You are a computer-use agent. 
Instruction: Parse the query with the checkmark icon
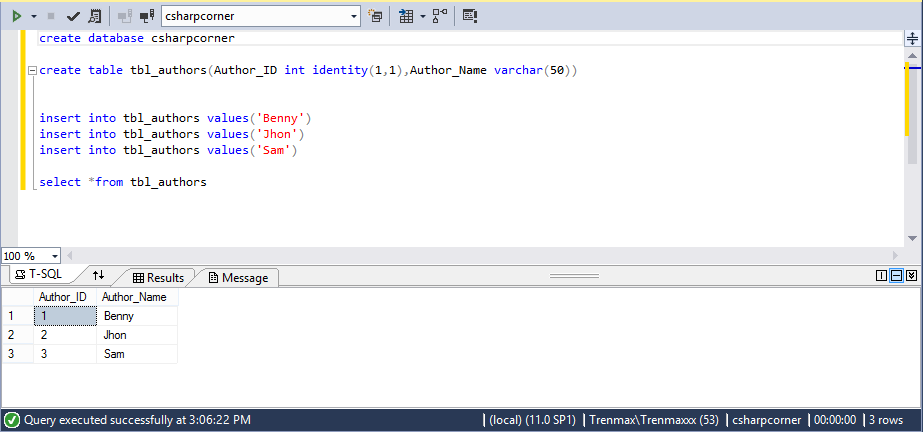73,16
